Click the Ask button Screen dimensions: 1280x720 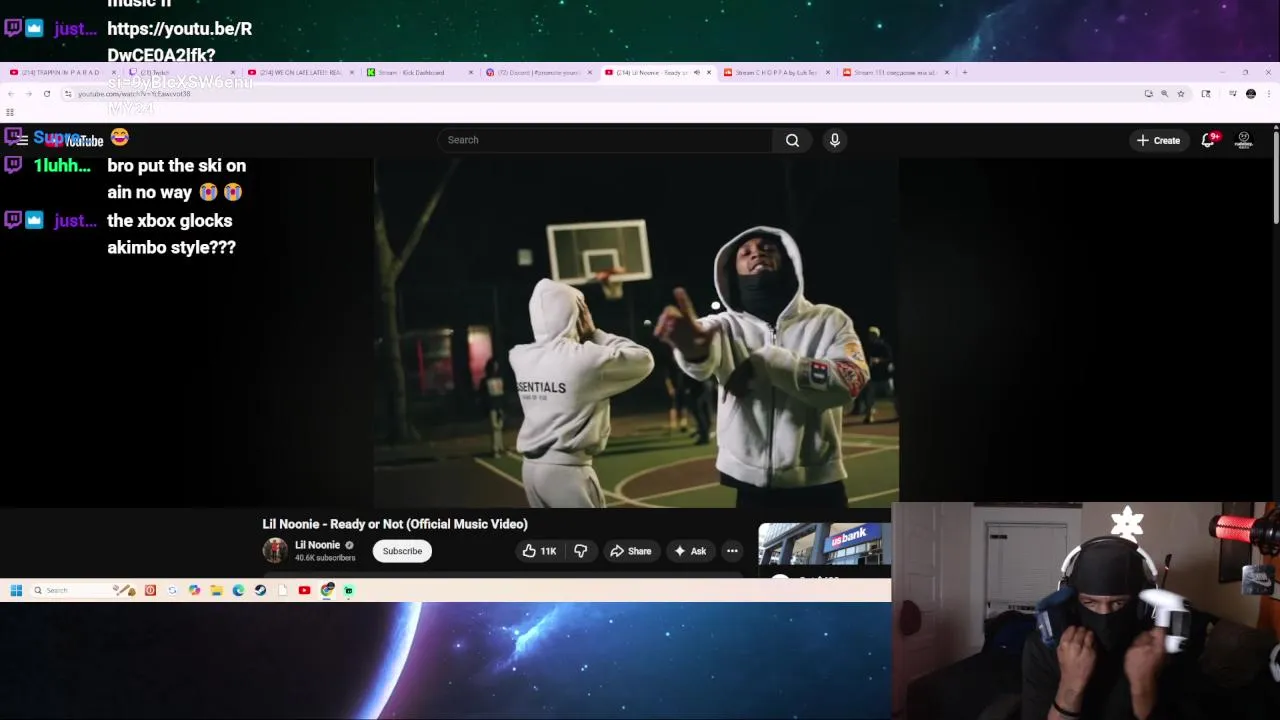point(690,551)
